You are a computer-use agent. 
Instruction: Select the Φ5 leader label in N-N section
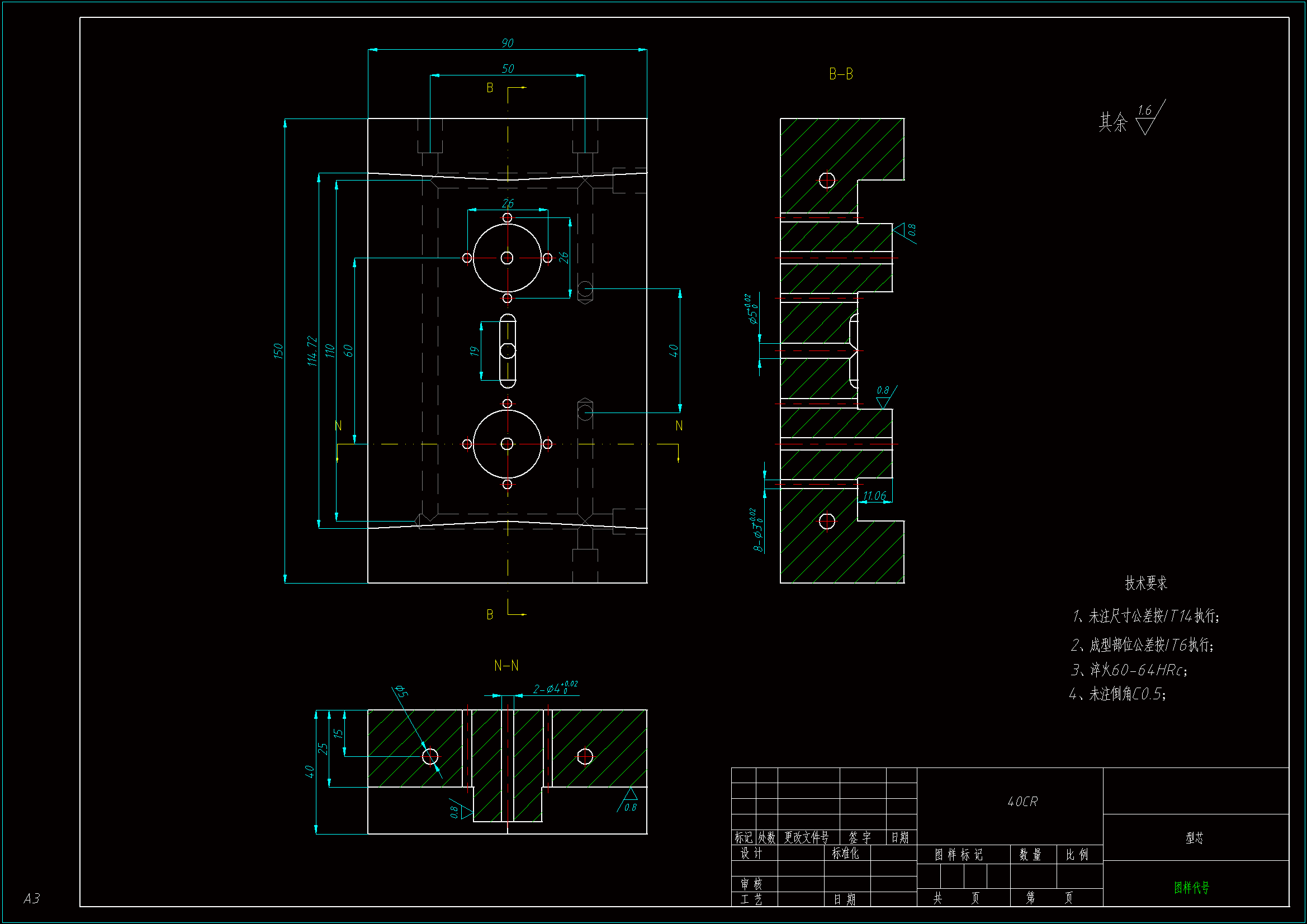pyautogui.click(x=401, y=691)
